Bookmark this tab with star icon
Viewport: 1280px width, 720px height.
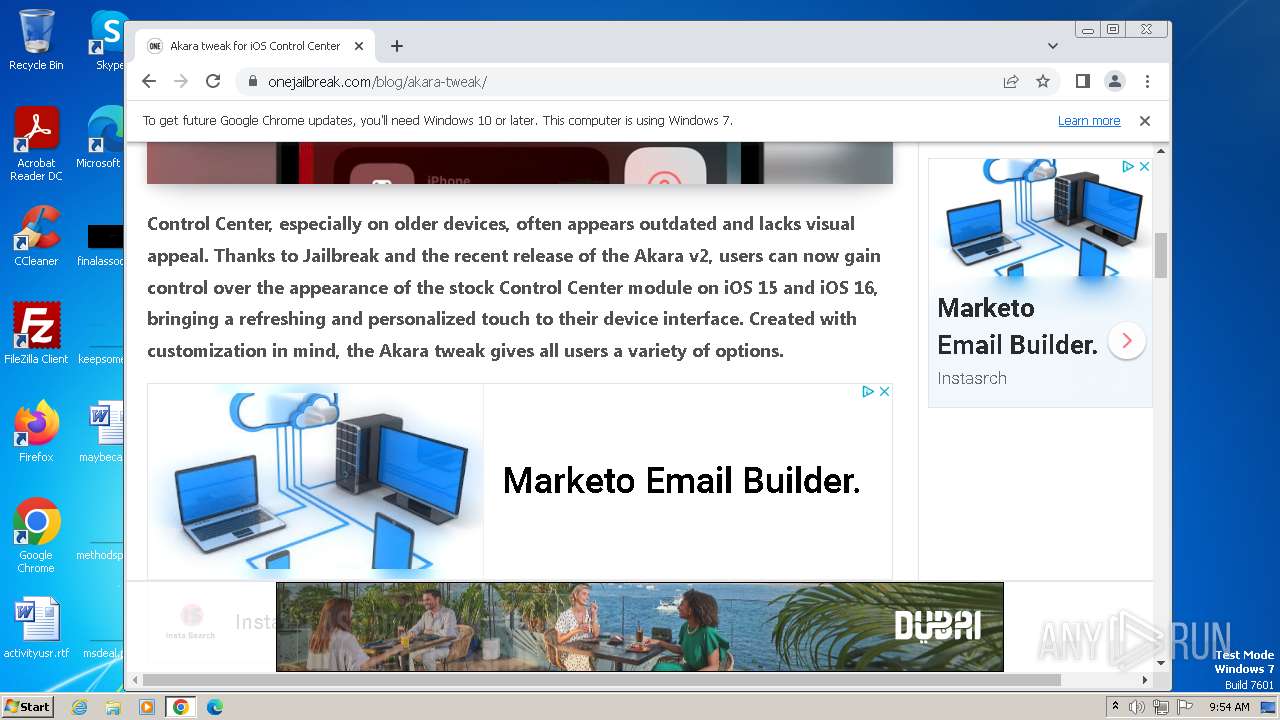[1043, 81]
